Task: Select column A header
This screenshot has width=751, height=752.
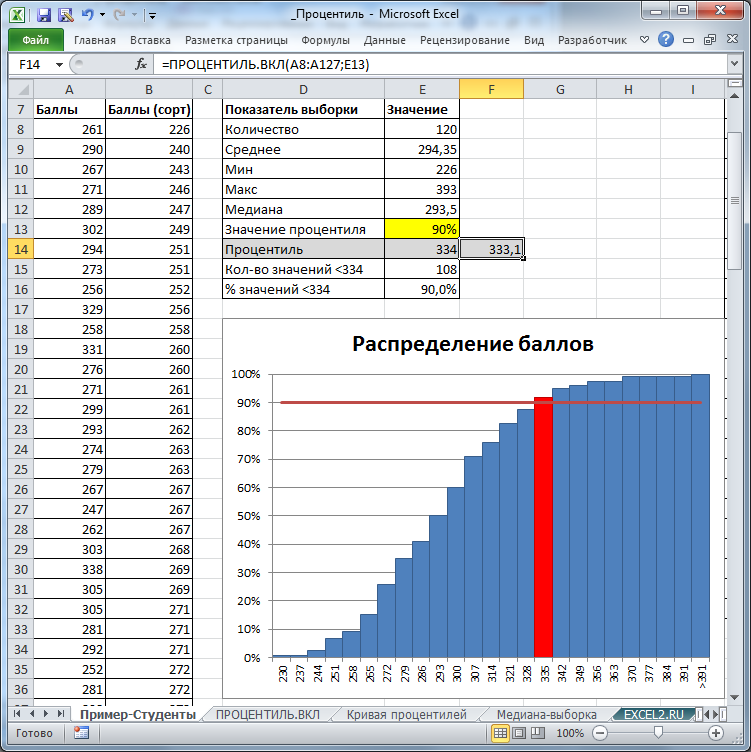Action: tap(69, 89)
